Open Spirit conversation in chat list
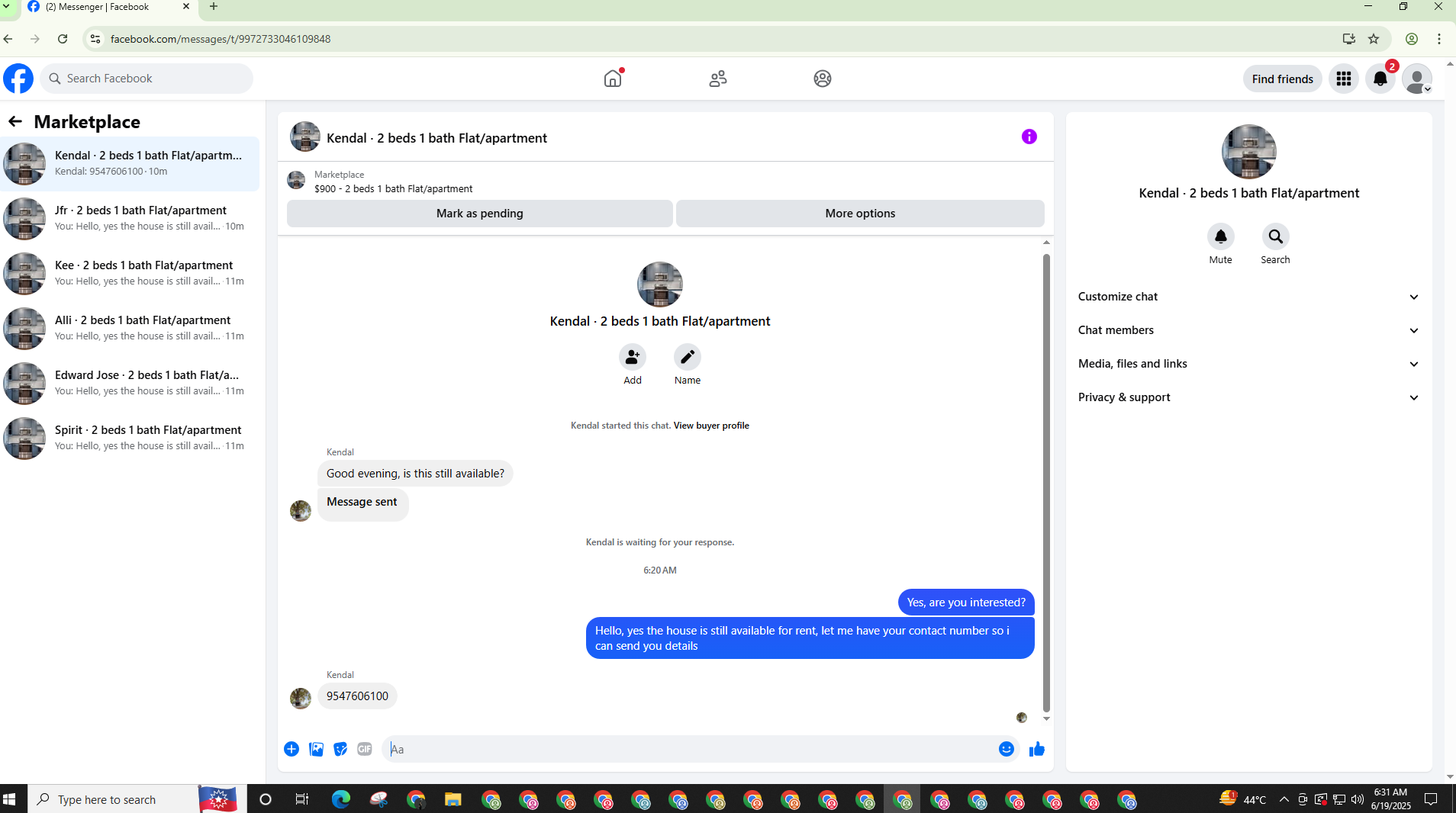Viewport: 1456px width, 813px height. pos(130,439)
